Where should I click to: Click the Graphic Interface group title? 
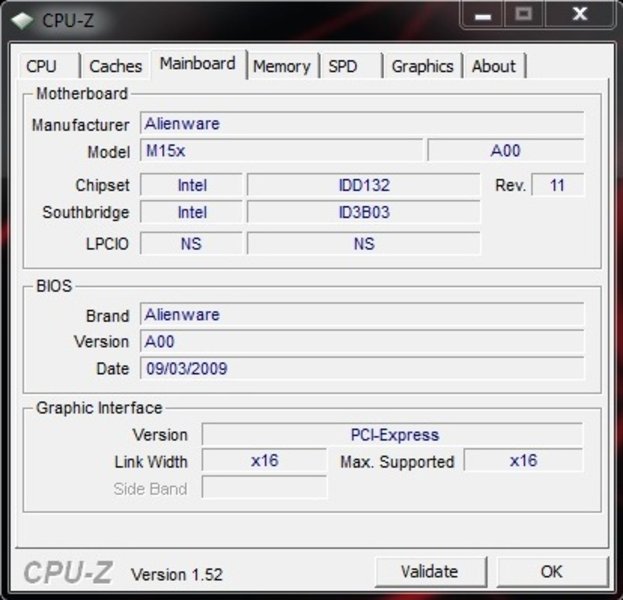point(99,408)
